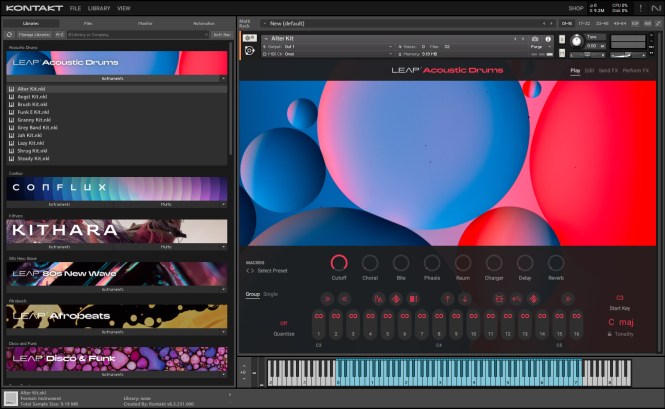Switch pad mode to Single

pyautogui.click(x=270, y=294)
